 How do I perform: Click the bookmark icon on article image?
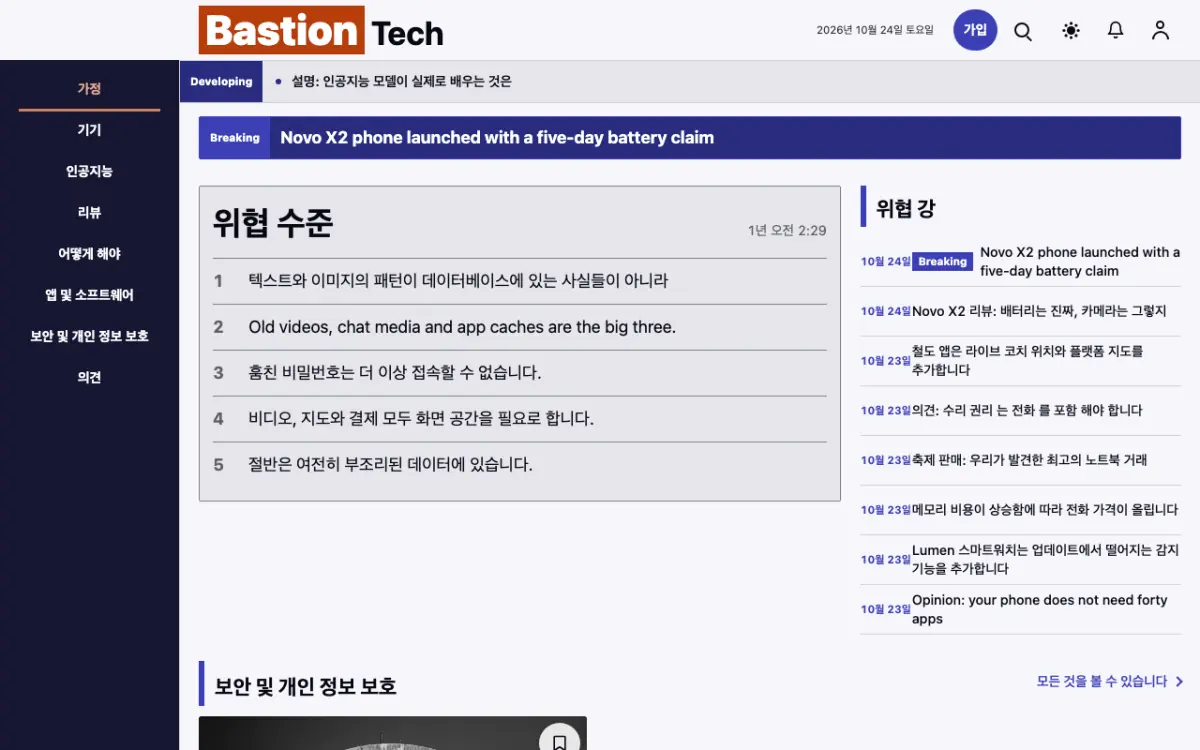click(560, 741)
